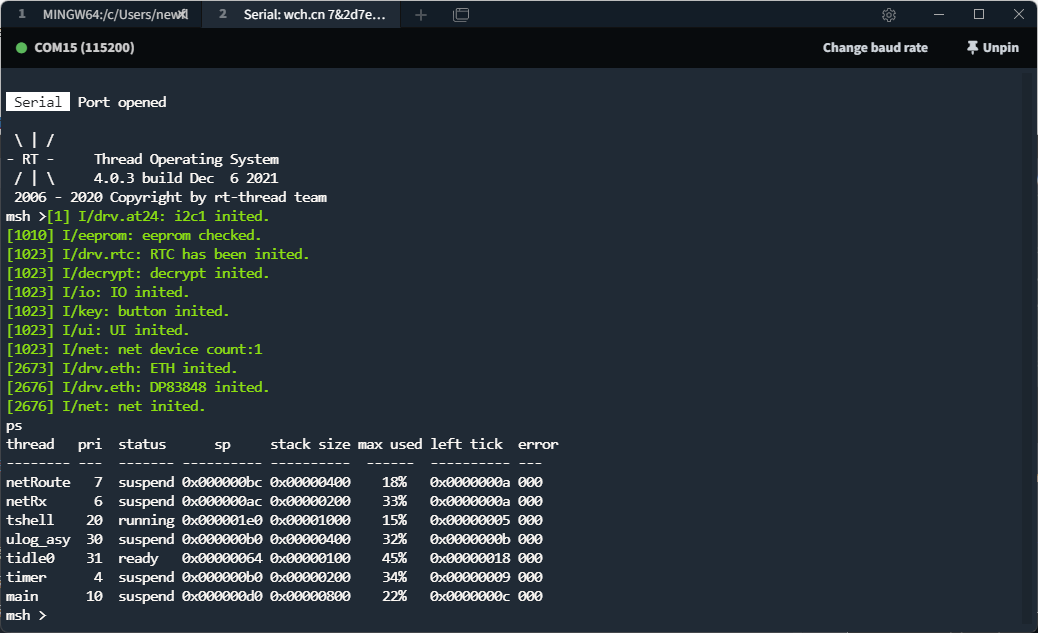Click the 'max used' column header
Screen dimensions: 1038x633
click(x=390, y=444)
